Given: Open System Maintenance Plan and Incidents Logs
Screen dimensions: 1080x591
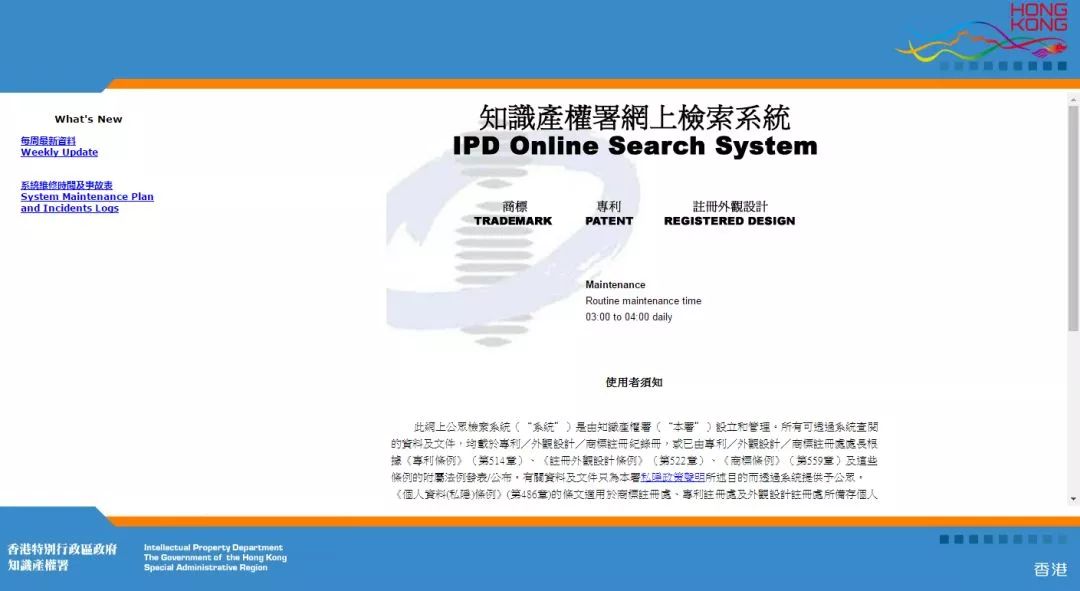Looking at the screenshot, I should (87, 203).
